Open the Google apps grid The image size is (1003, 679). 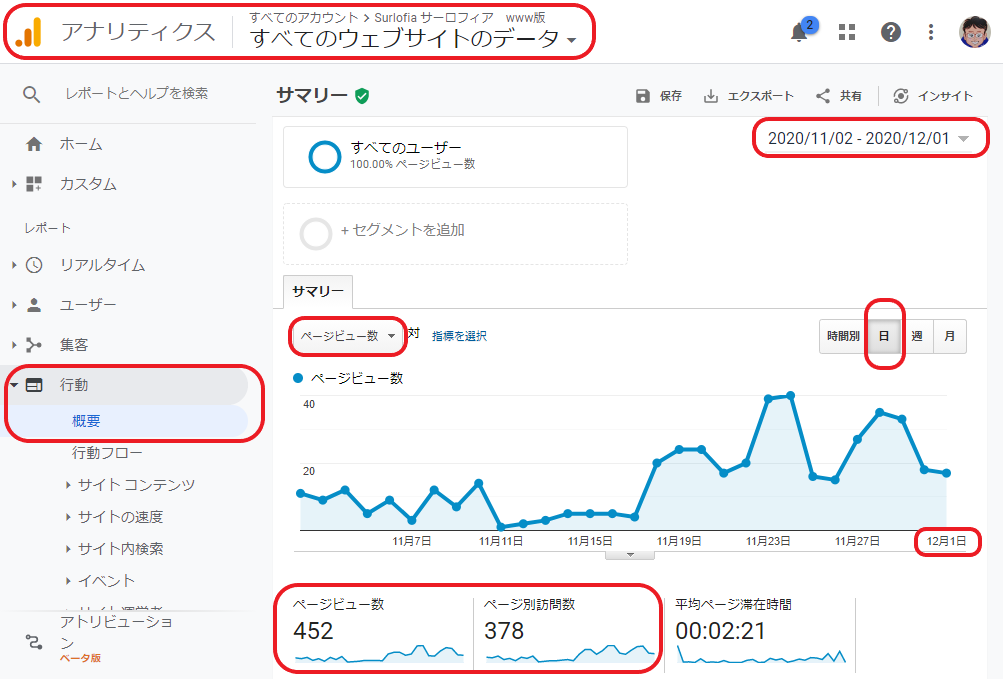pos(845,31)
